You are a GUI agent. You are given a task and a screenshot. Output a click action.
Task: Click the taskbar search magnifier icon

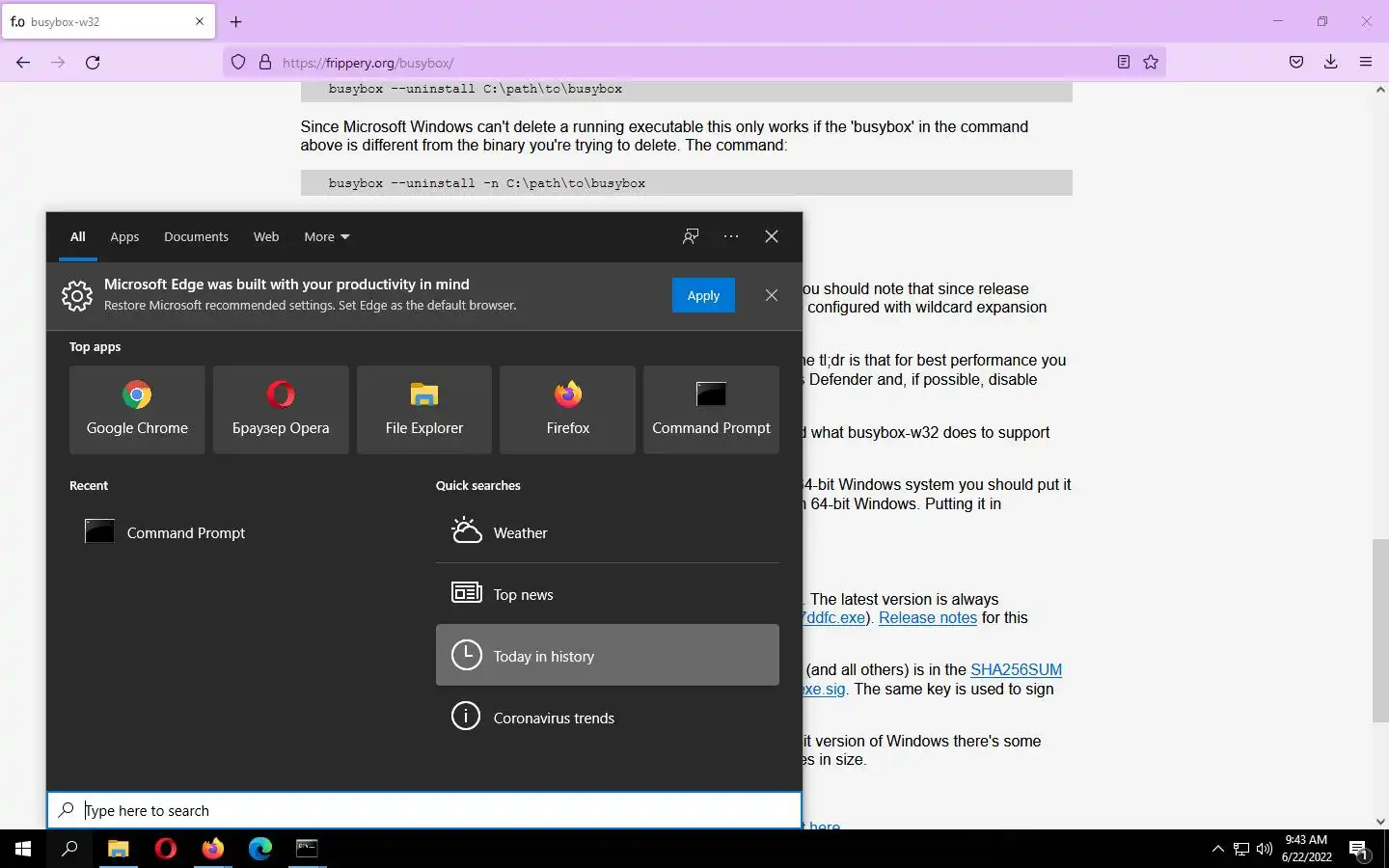pos(69,849)
